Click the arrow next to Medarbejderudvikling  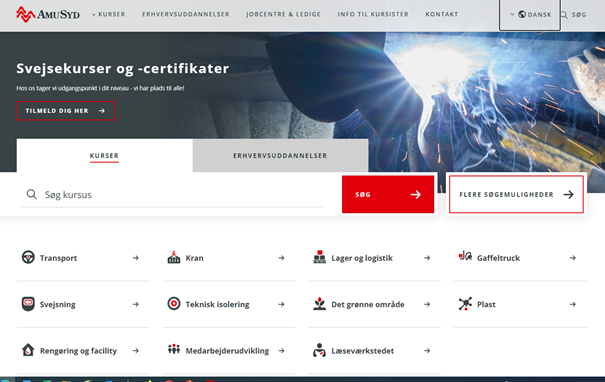(281, 351)
